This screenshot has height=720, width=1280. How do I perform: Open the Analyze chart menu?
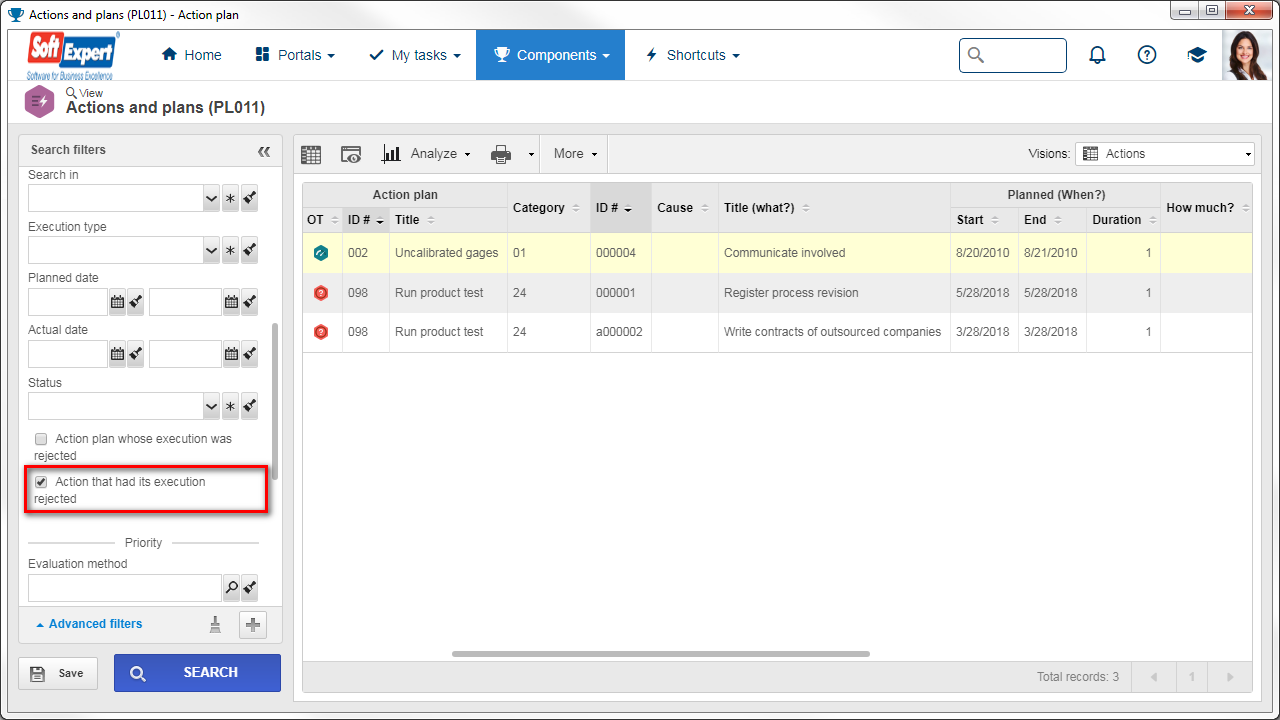pyautogui.click(x=426, y=154)
